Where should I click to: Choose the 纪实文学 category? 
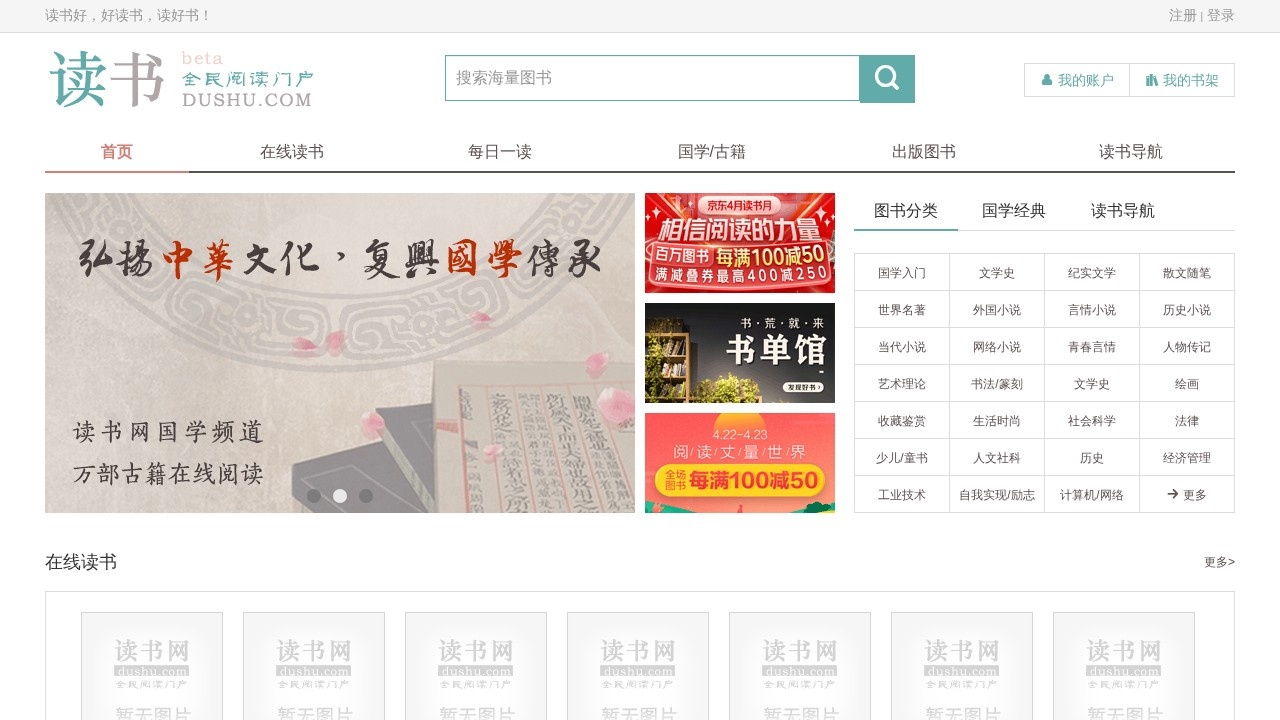[1092, 273]
